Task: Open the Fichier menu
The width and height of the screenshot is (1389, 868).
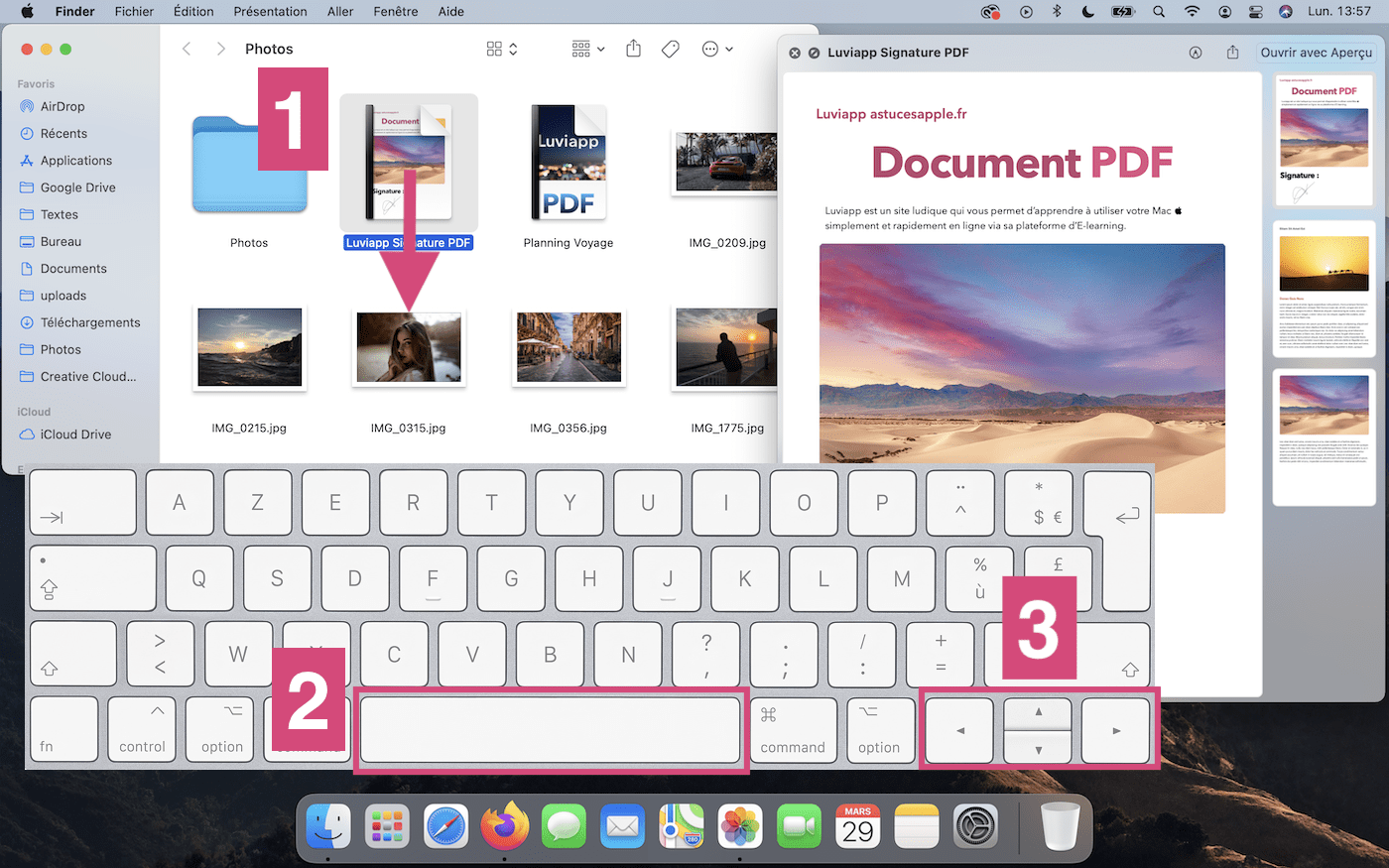Action: click(134, 12)
